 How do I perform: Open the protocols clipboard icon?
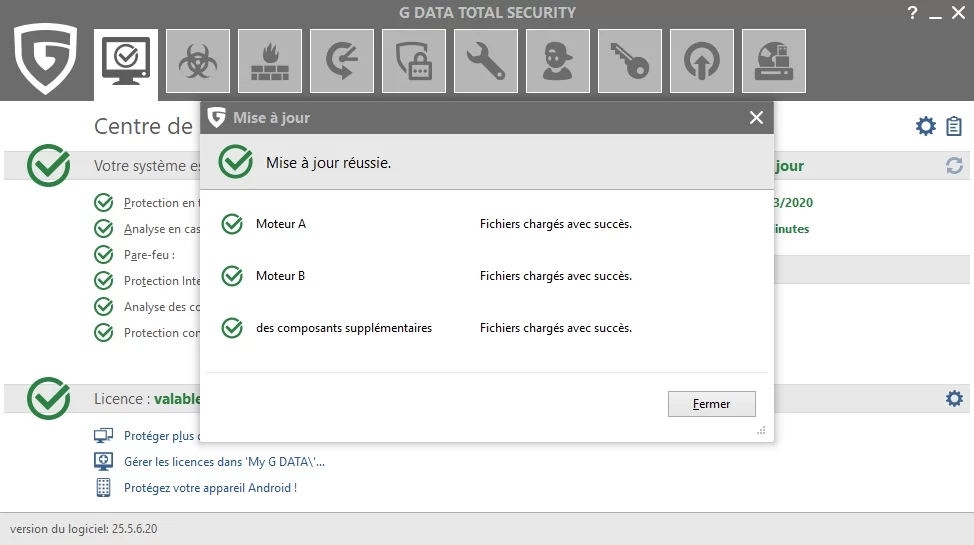(x=954, y=126)
